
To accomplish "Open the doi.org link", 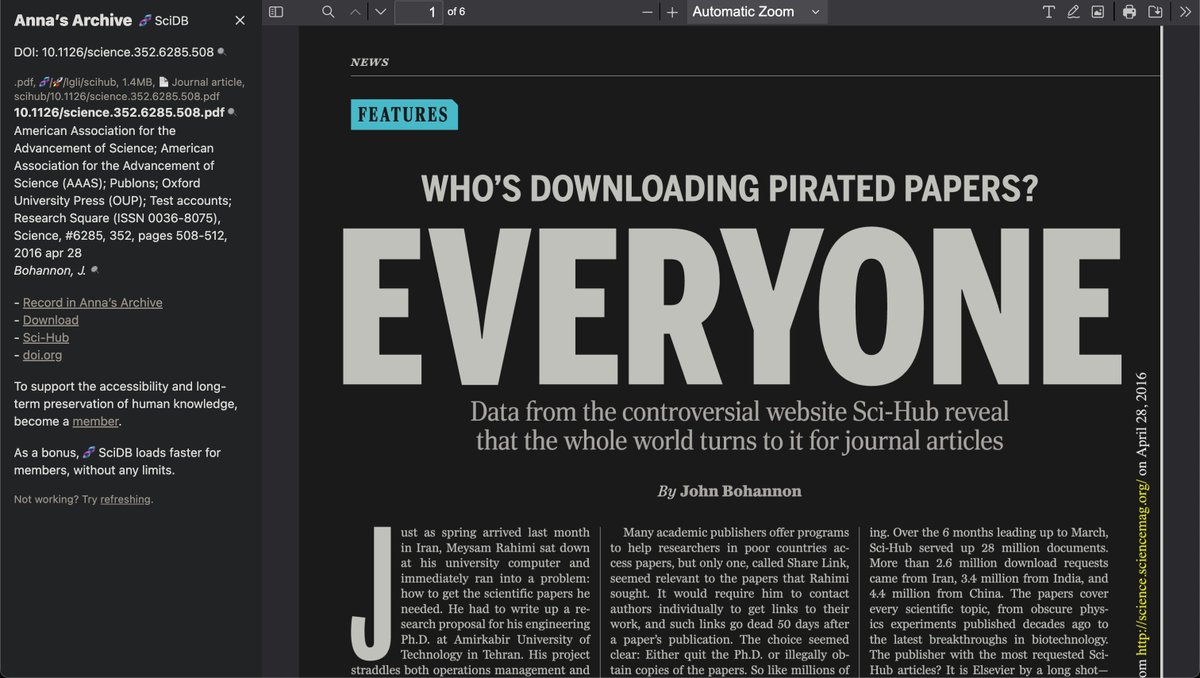I will (x=43, y=355).
